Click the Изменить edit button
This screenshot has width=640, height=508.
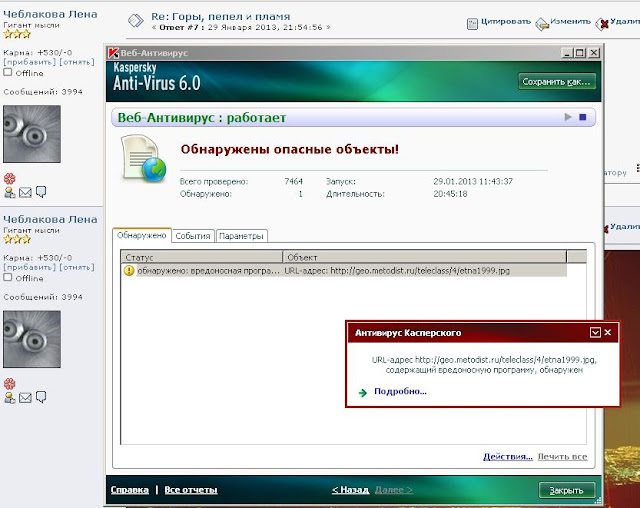click(x=570, y=21)
